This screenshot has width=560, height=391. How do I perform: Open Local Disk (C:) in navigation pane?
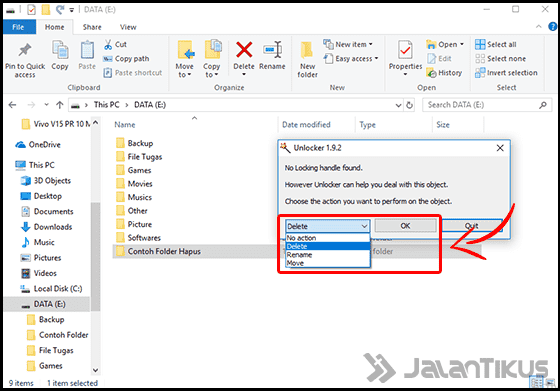tap(51, 289)
